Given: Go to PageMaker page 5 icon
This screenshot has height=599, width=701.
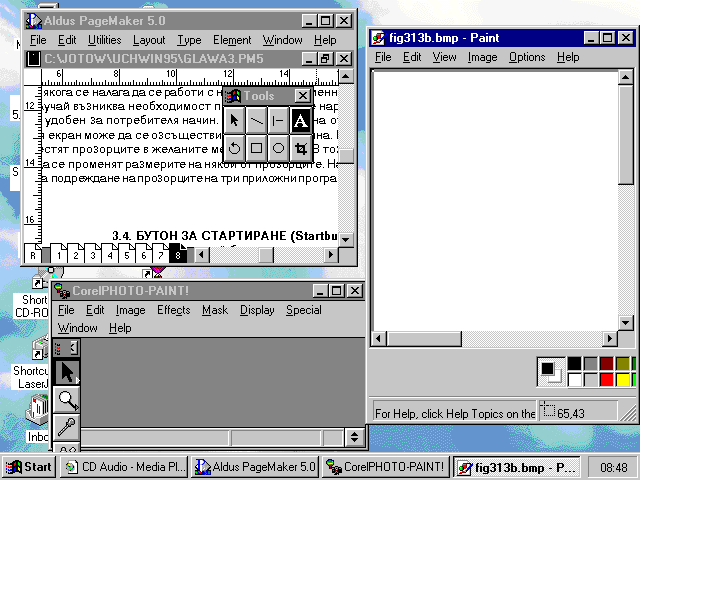Looking at the screenshot, I should tap(127, 253).
